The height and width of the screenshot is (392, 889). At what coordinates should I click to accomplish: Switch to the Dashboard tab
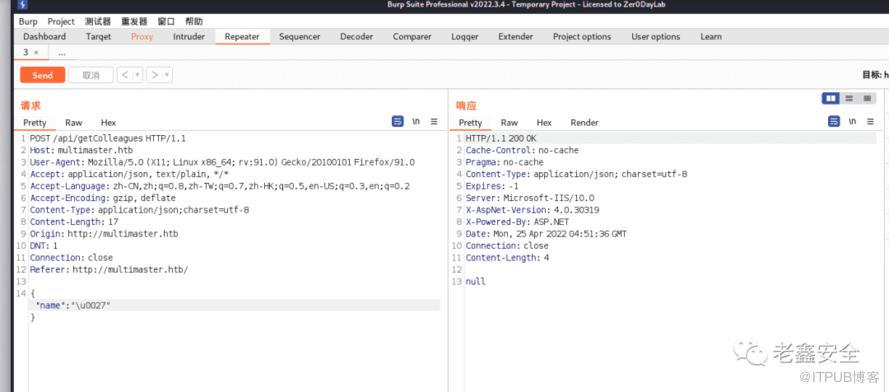coord(44,36)
